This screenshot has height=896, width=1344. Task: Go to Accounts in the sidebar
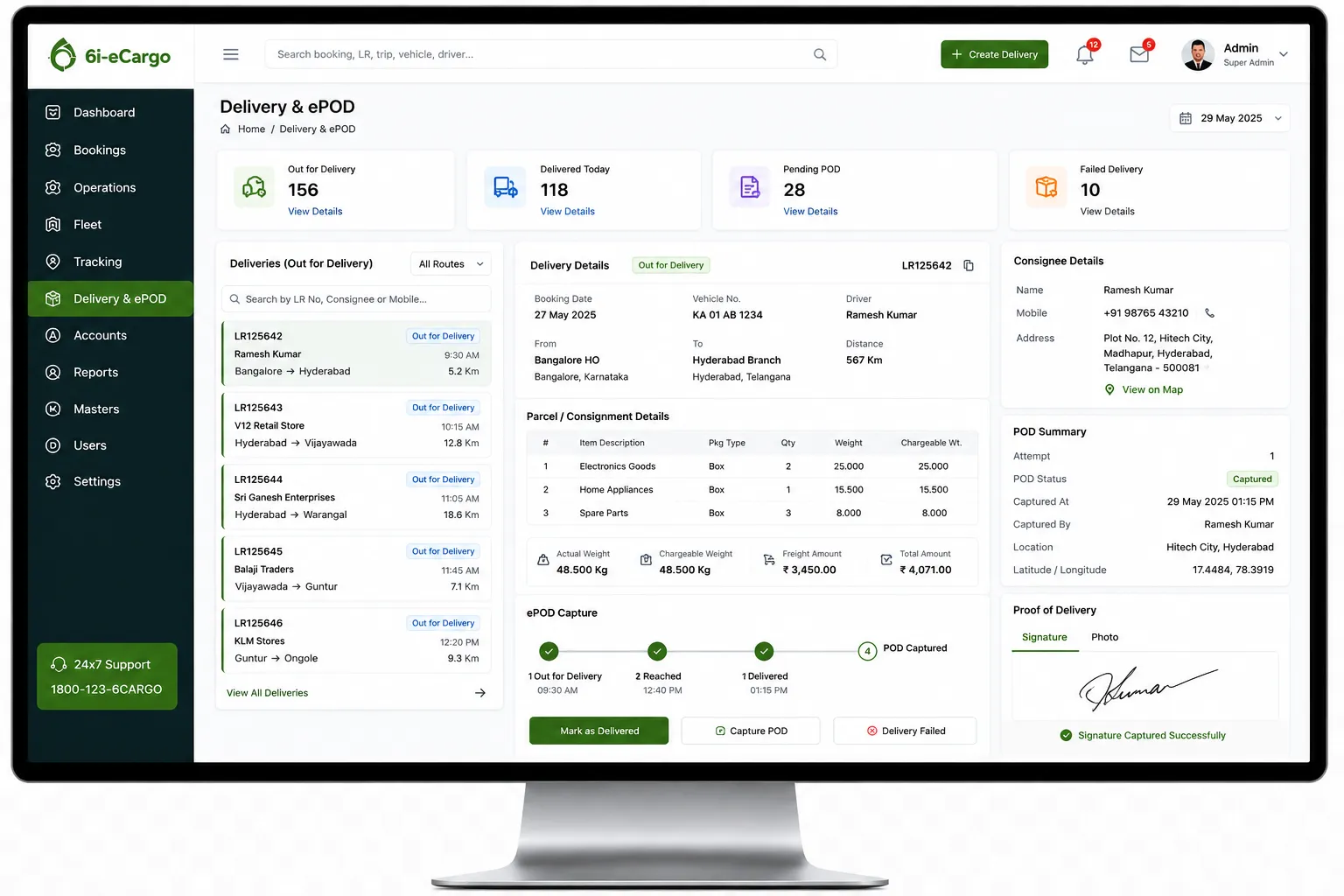(x=110, y=336)
